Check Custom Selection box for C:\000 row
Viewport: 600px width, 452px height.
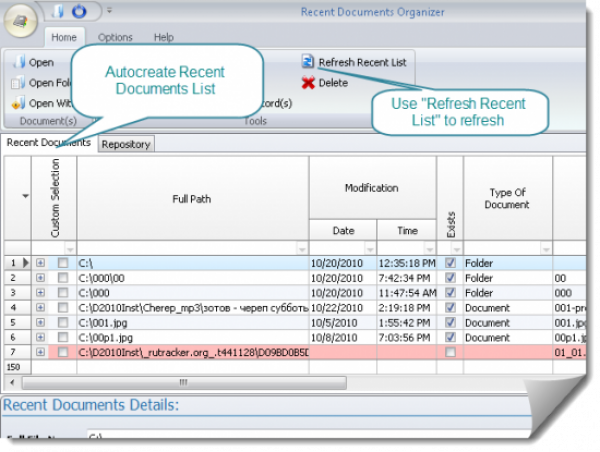coord(63,293)
